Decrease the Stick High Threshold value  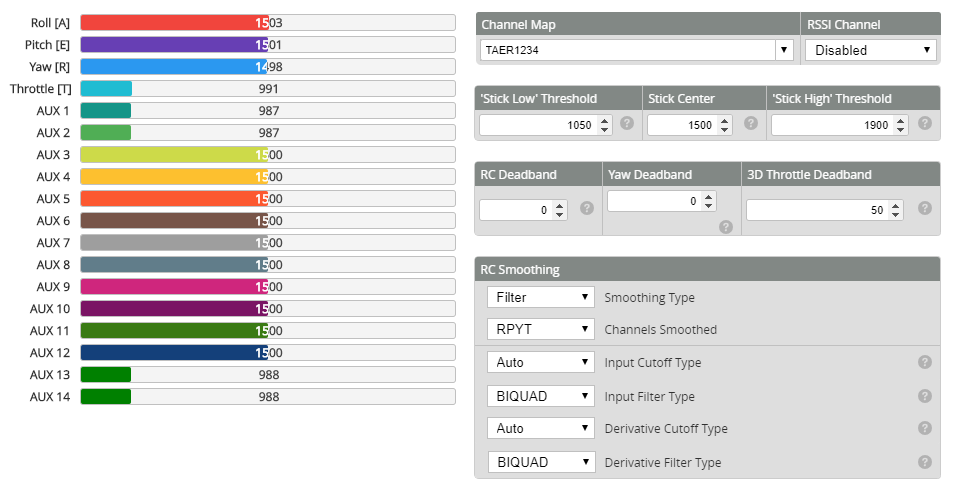901,129
